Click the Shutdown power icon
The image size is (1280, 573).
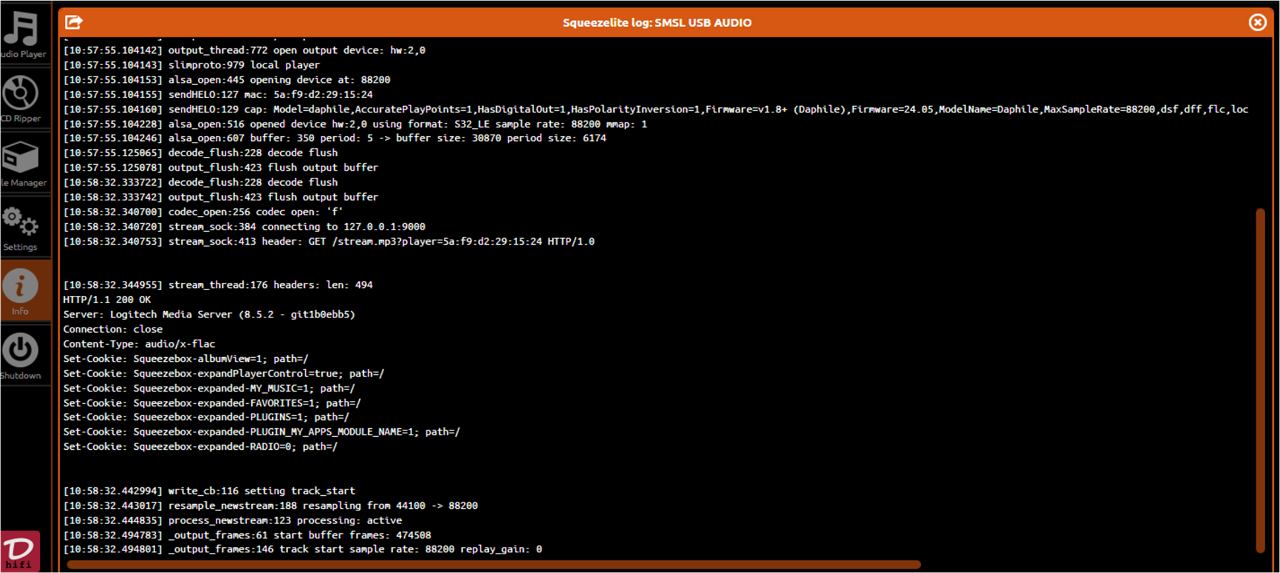(19, 351)
